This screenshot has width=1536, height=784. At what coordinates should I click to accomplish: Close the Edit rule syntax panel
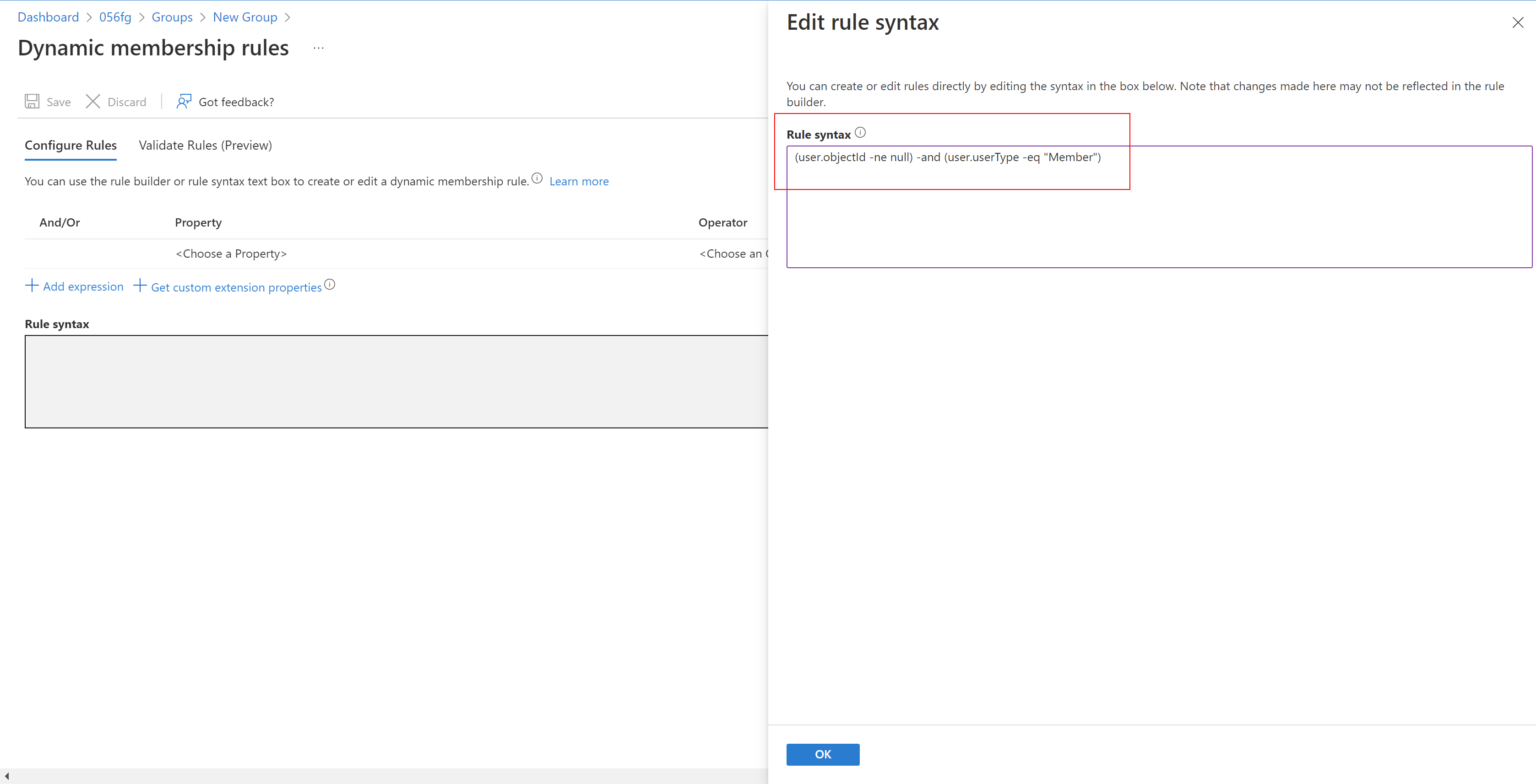1518,21
